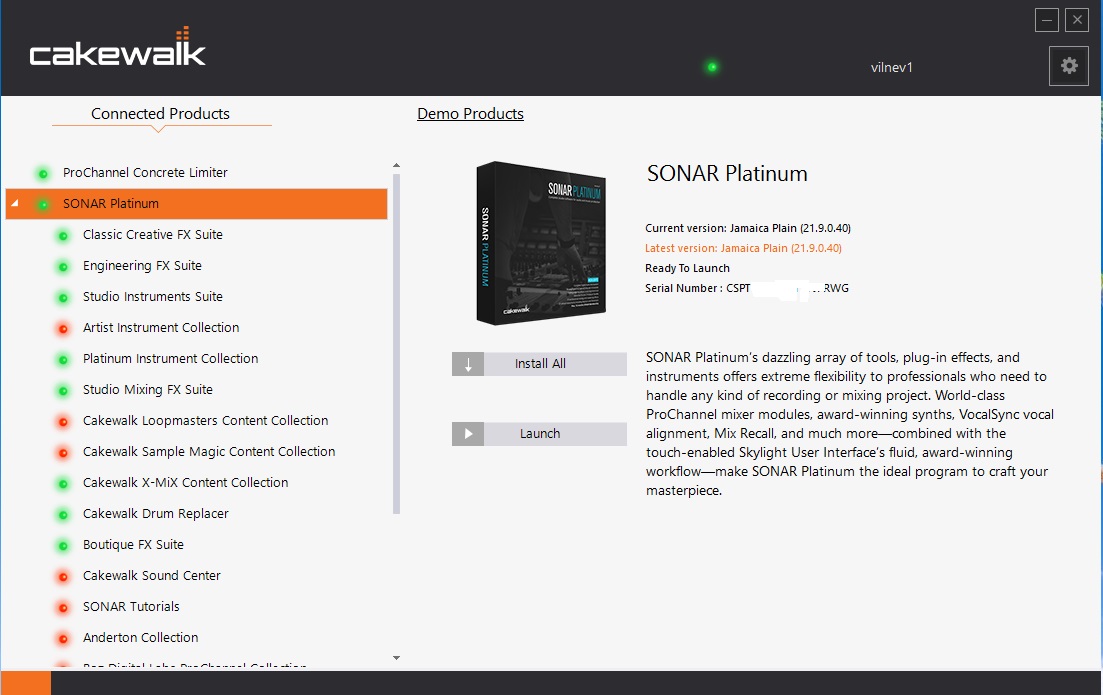
Task: Click the SONAR Platinum heading
Action: coord(727,173)
